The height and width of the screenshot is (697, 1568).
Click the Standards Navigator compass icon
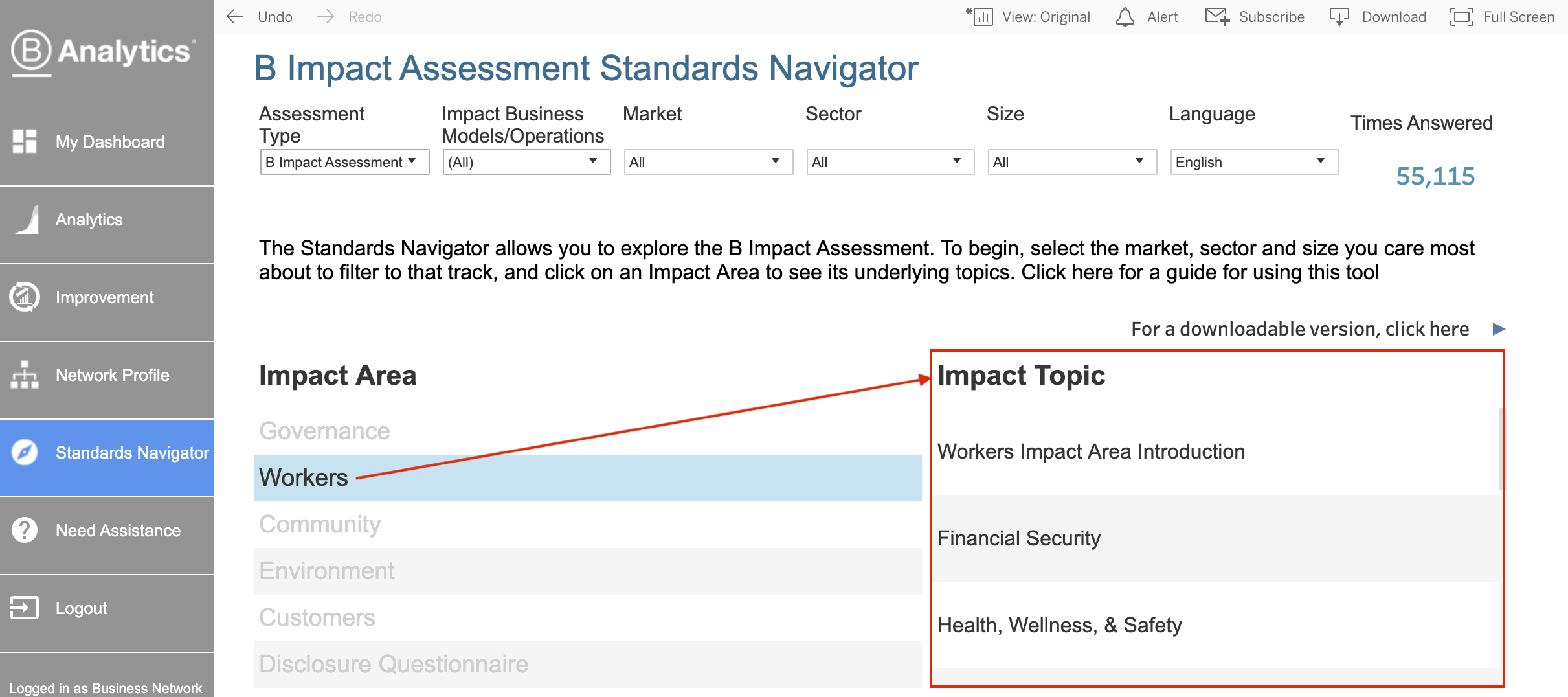pos(25,452)
